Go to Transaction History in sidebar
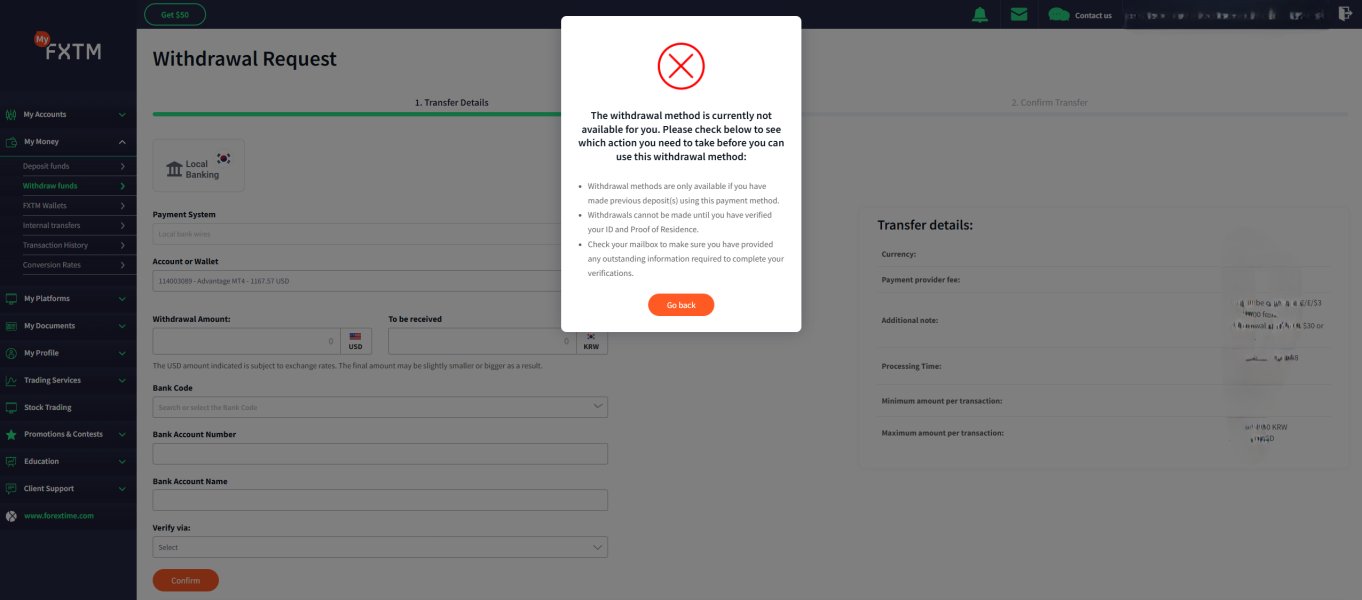Image resolution: width=1362 pixels, height=600 pixels. coord(56,245)
